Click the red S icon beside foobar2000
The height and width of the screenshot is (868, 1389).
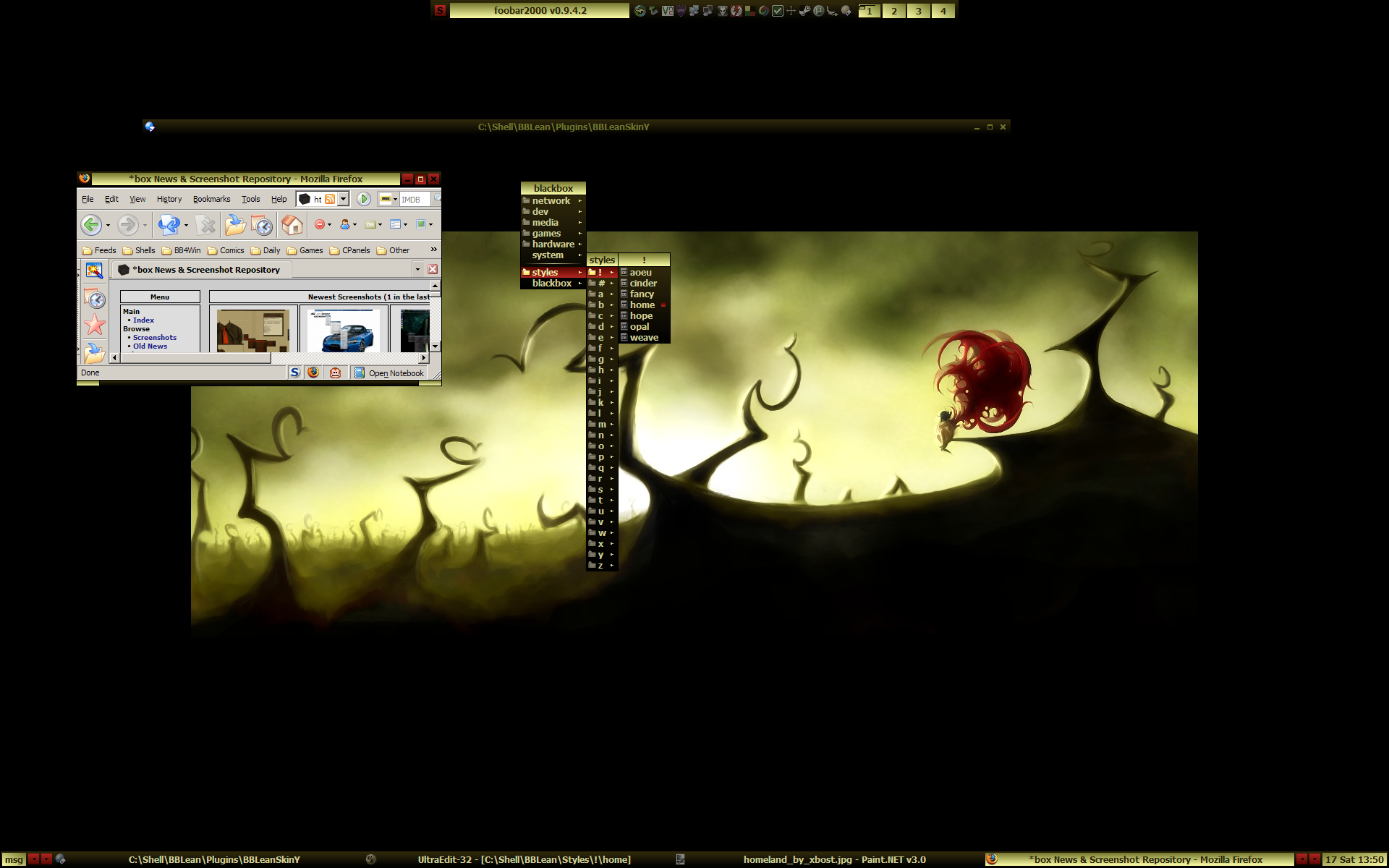pyautogui.click(x=440, y=11)
